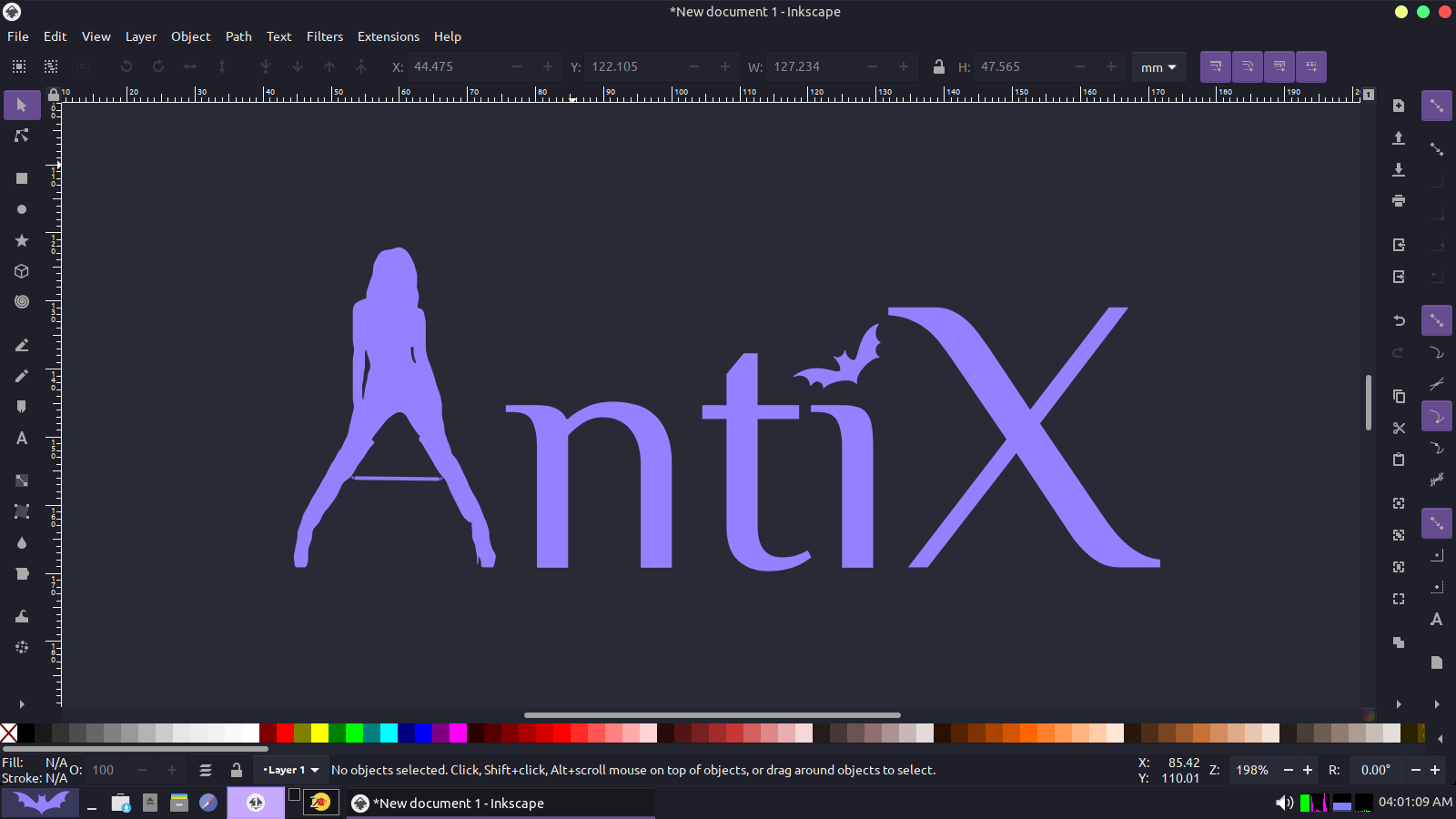Select the Gradient tool
This screenshot has height=819, width=1456.
(22, 480)
